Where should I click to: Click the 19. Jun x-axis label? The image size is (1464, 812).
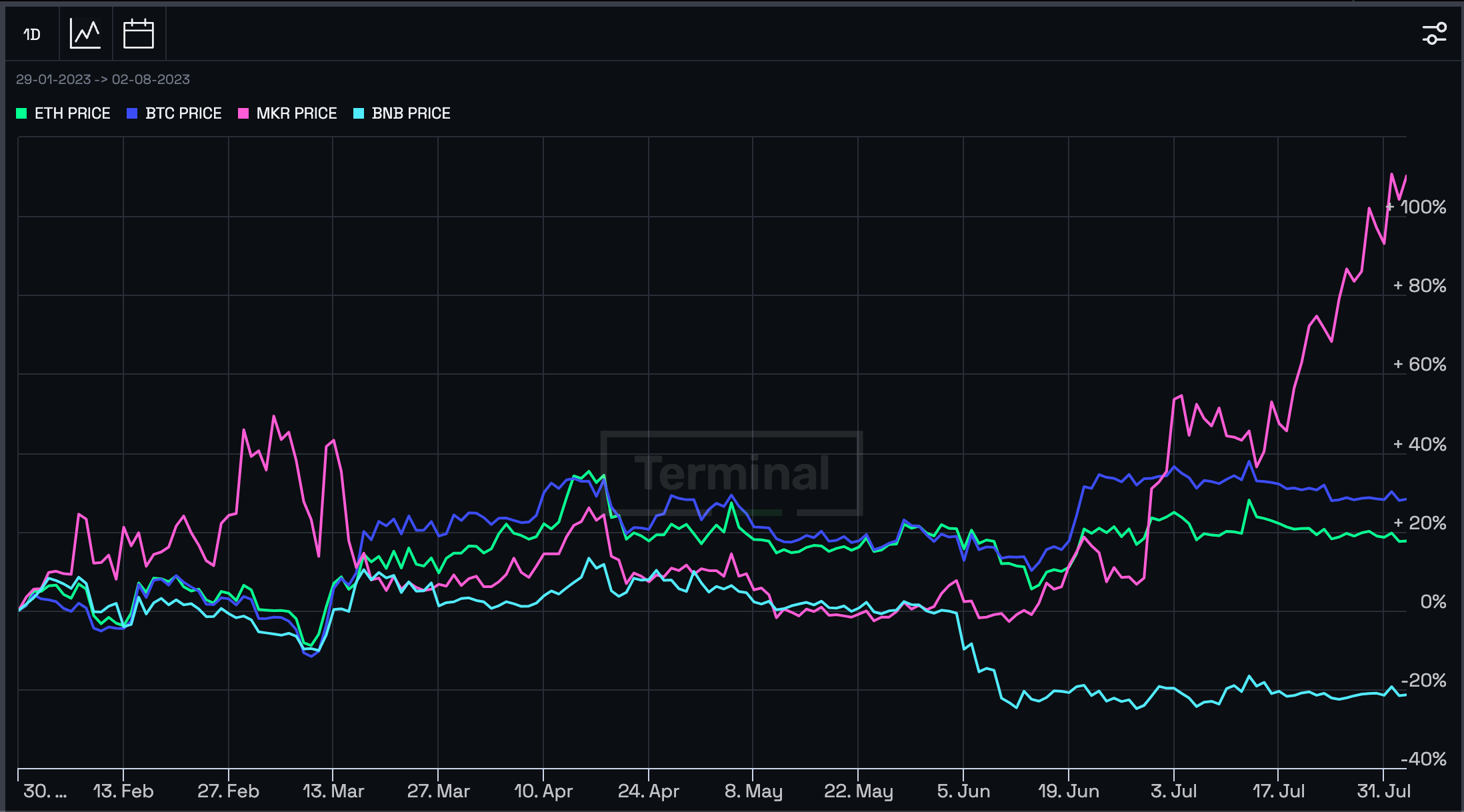[1069, 791]
